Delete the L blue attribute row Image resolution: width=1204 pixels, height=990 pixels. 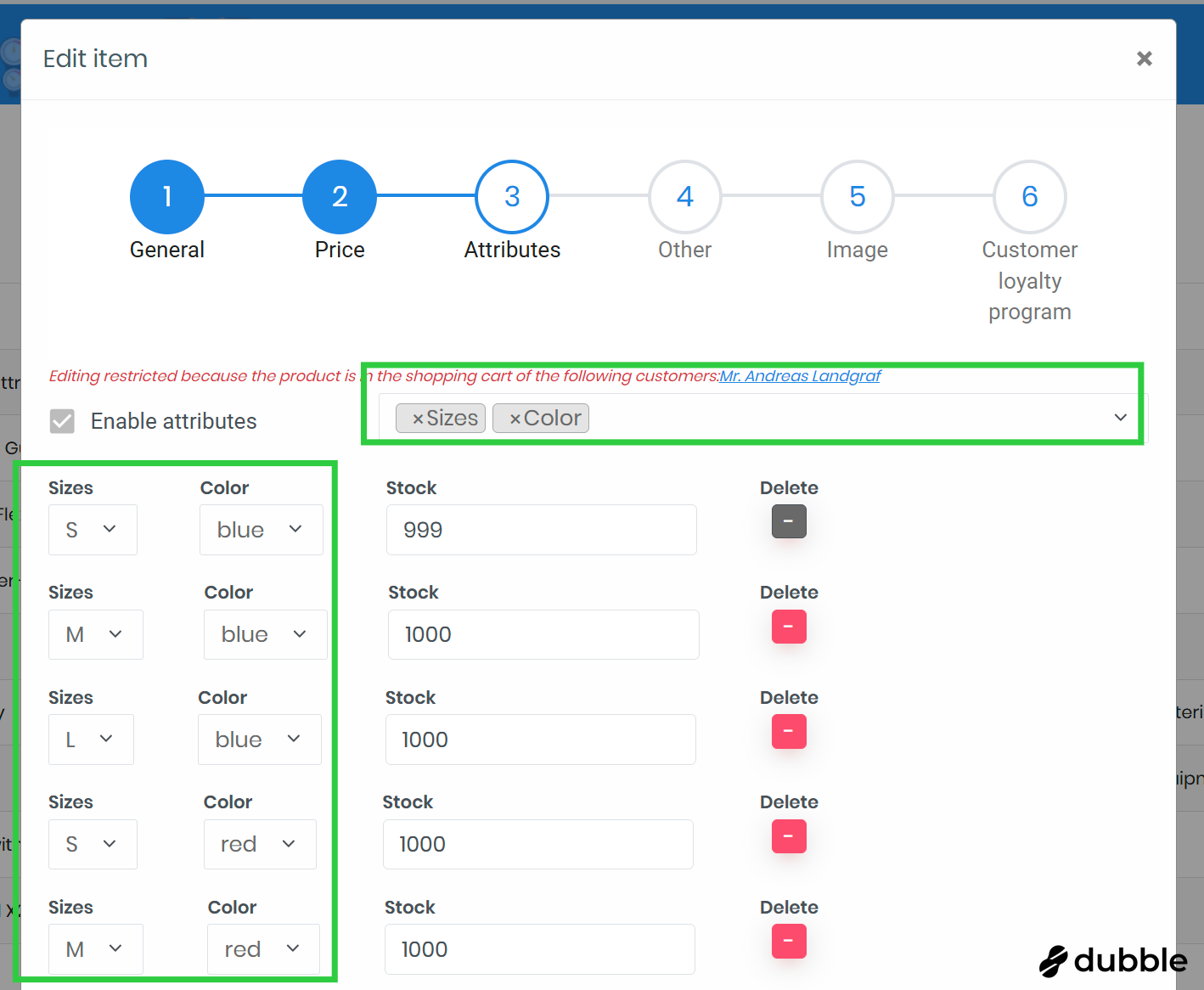pyautogui.click(x=788, y=731)
